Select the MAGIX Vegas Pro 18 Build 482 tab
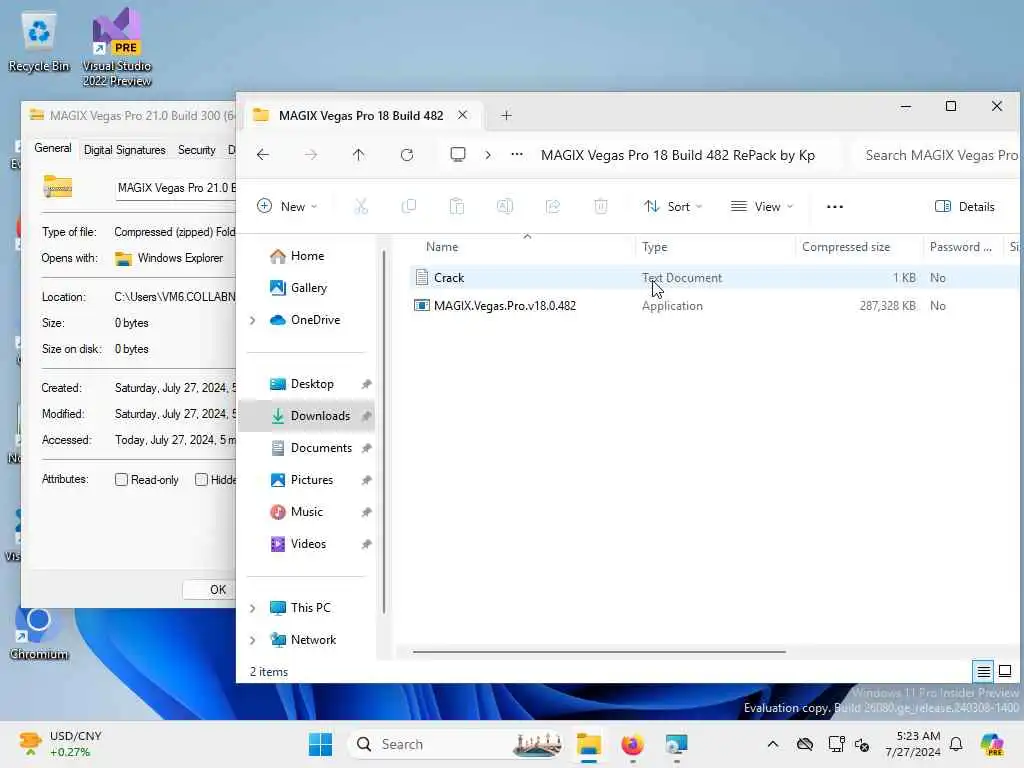 (360, 116)
